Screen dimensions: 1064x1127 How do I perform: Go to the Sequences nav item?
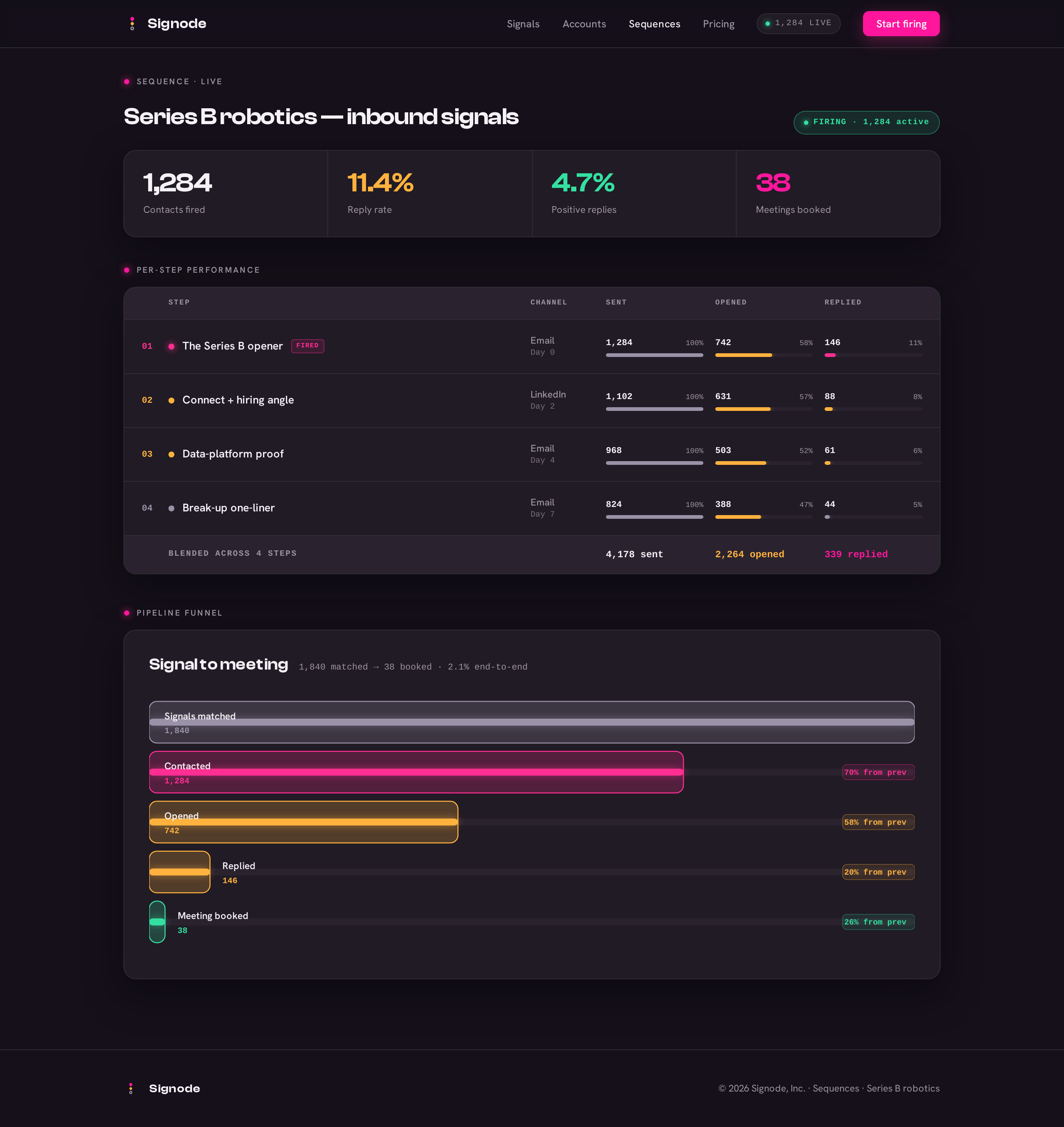click(654, 24)
